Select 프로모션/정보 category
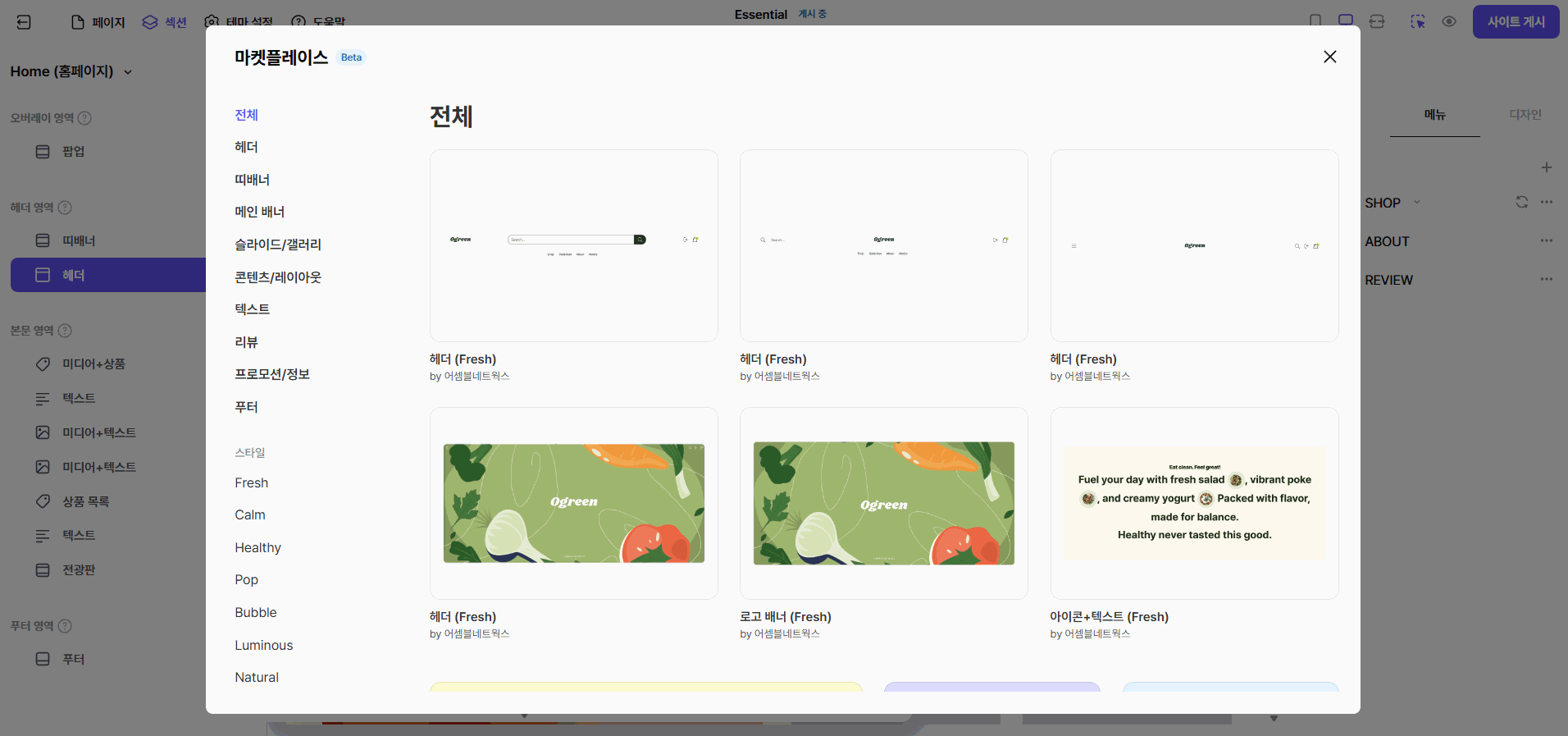The height and width of the screenshot is (736, 1568). pos(272,374)
